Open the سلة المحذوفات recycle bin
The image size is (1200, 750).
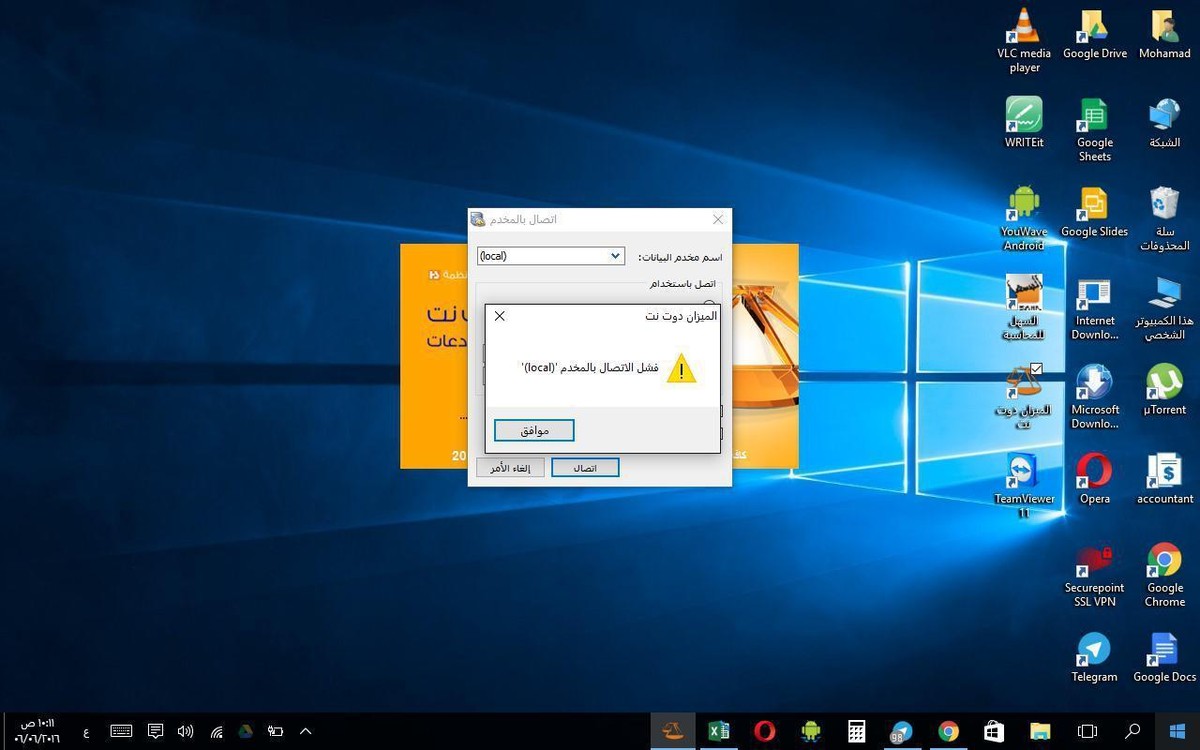point(1164,219)
